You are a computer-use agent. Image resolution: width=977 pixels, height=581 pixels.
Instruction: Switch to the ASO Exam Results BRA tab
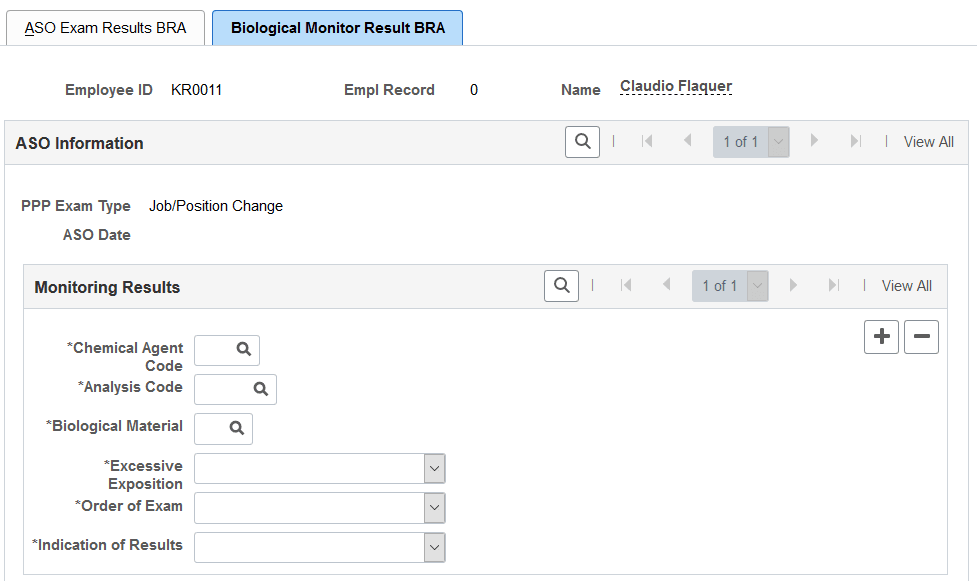[105, 27]
